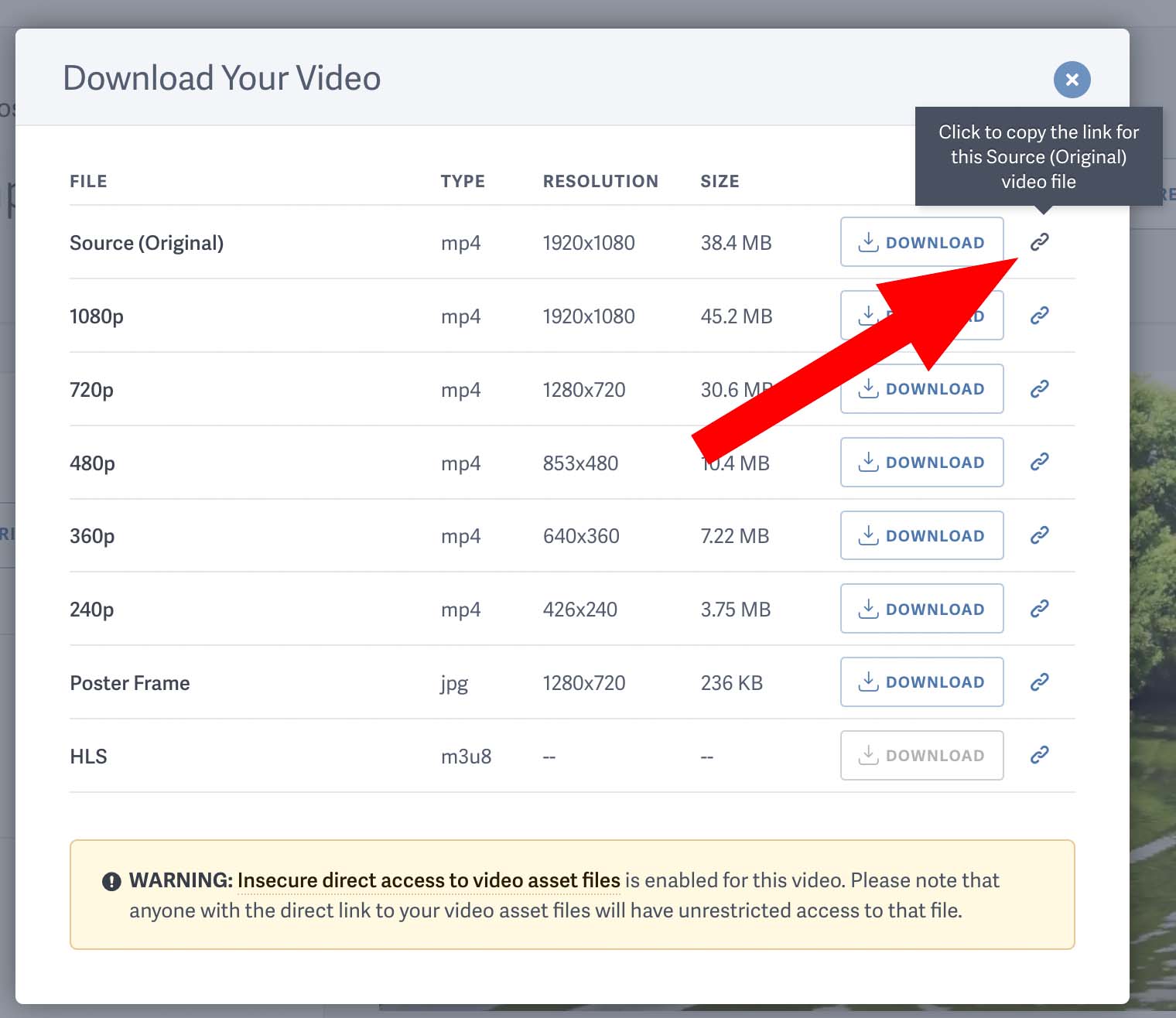Copy the direct link for the 480p file
The width and height of the screenshot is (1176, 1018).
(1039, 462)
